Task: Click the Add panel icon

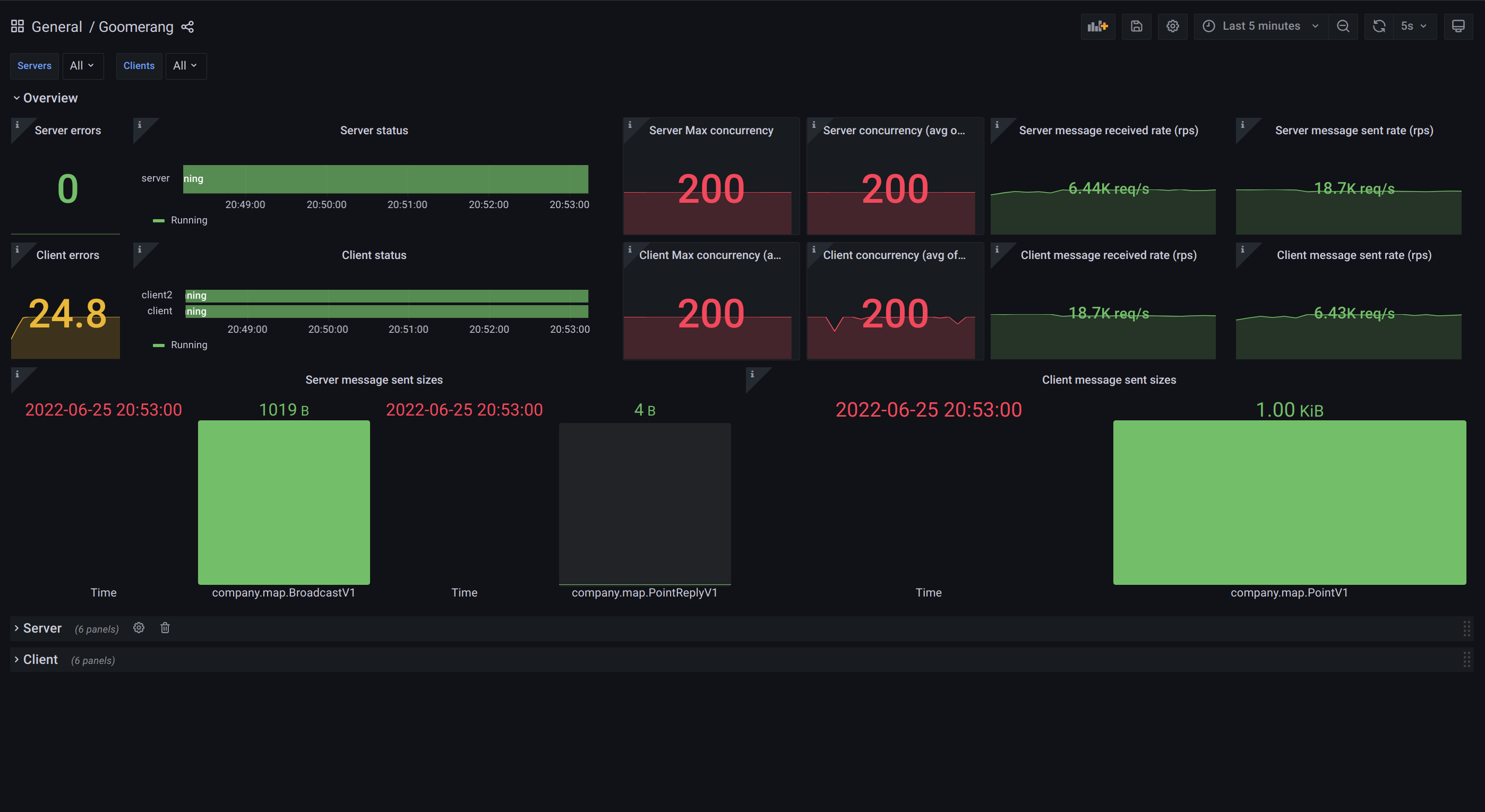Action: coord(1097,26)
